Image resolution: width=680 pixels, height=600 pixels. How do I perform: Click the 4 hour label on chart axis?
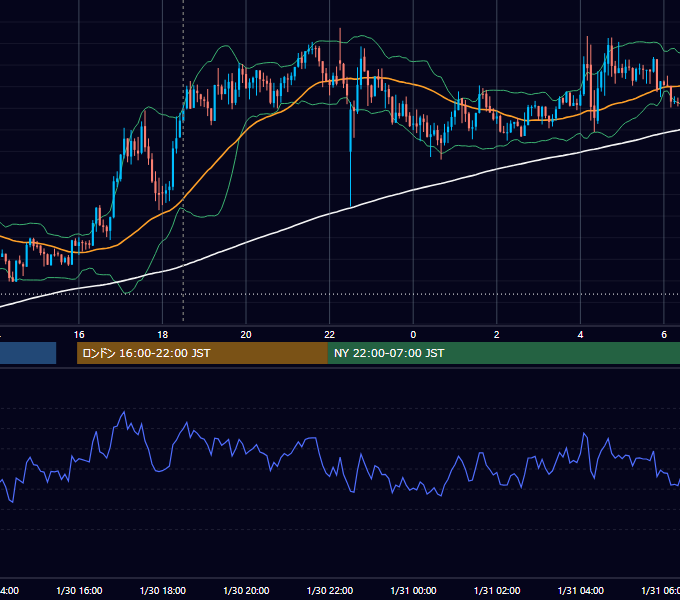click(580, 335)
